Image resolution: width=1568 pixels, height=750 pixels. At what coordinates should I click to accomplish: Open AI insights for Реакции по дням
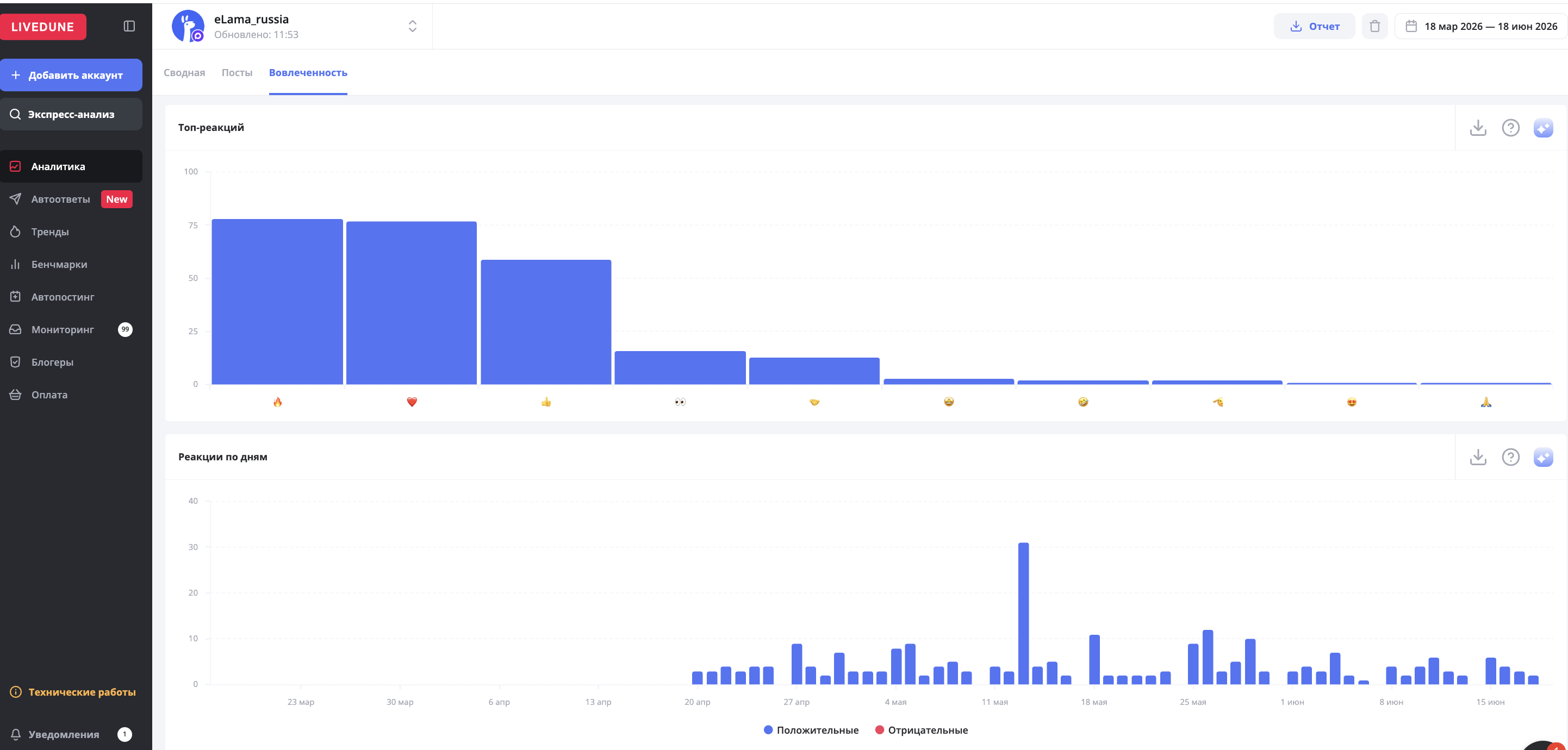click(1543, 457)
